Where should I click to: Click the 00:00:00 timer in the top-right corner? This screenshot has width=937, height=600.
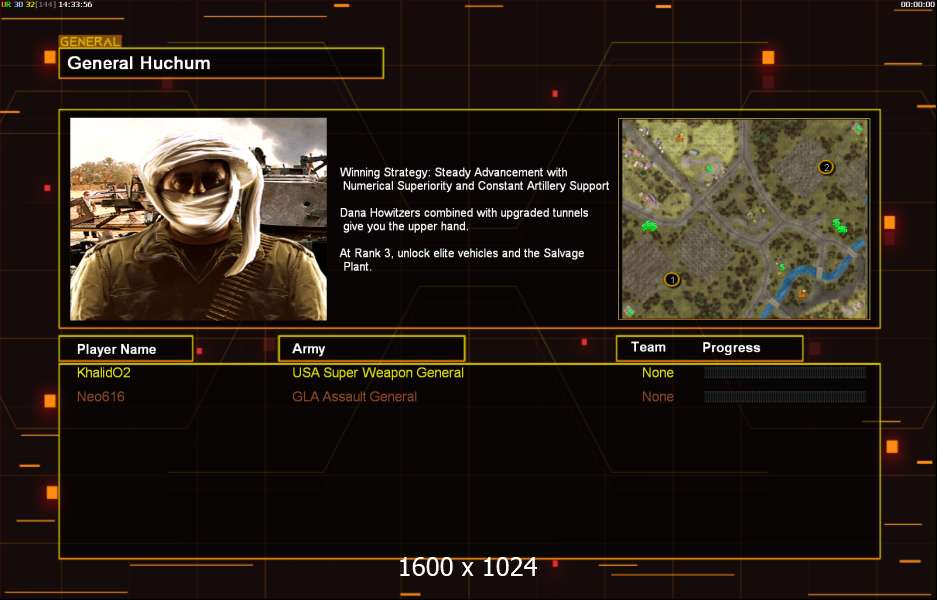(x=917, y=4)
